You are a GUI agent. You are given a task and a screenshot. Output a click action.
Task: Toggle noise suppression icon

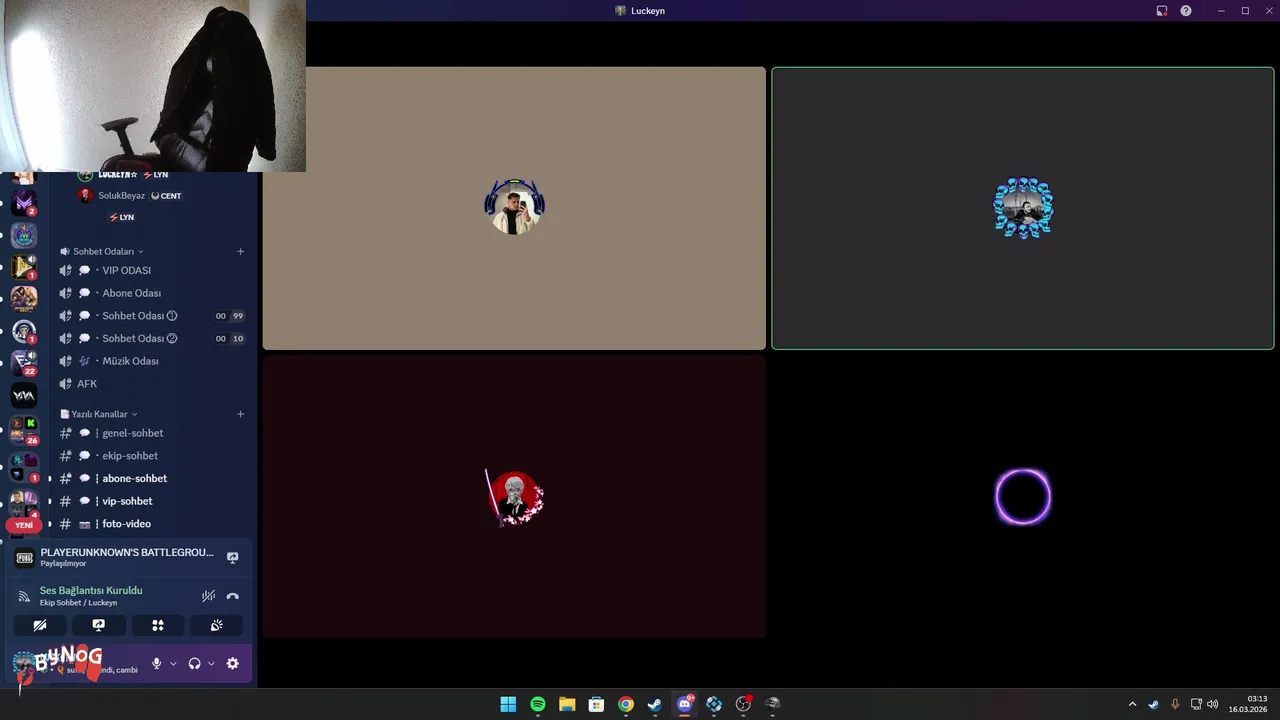point(208,596)
